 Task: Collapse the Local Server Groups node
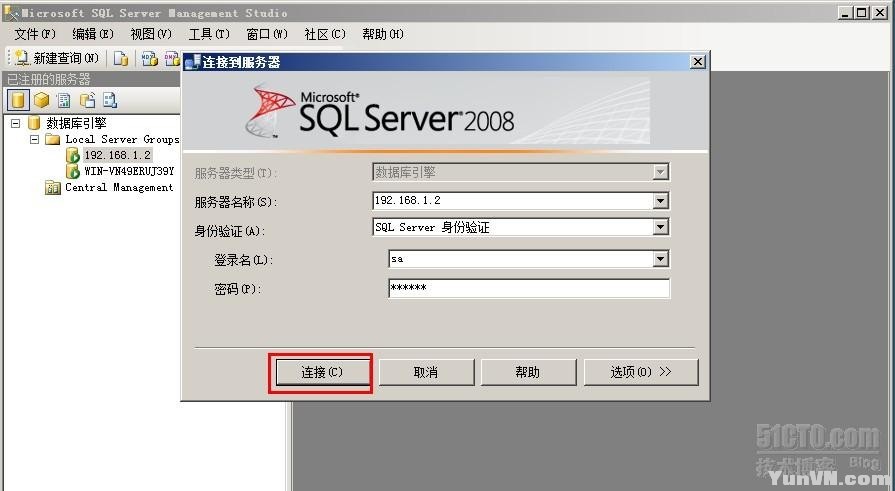click(34, 139)
